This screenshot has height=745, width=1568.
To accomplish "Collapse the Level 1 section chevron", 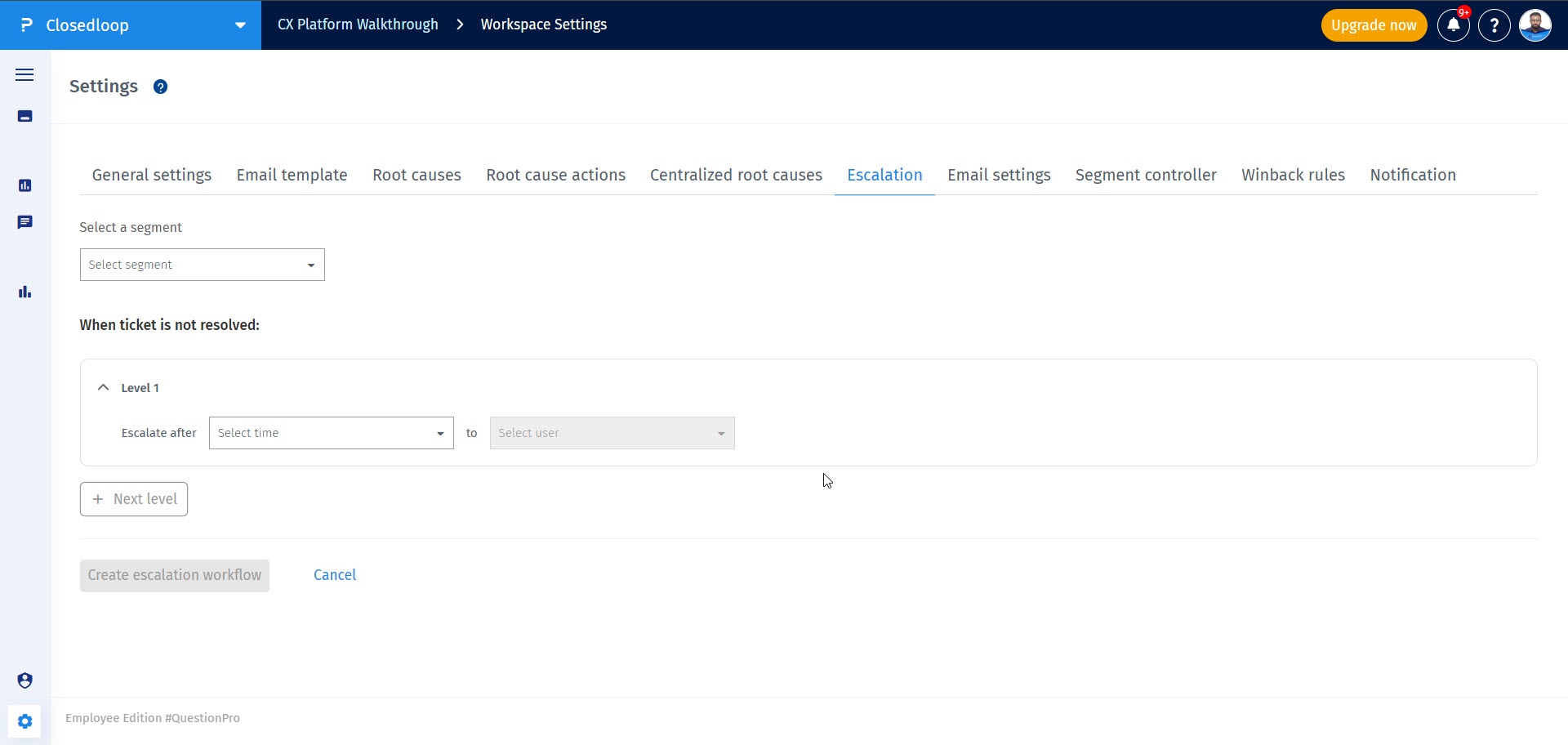I will 103,388.
